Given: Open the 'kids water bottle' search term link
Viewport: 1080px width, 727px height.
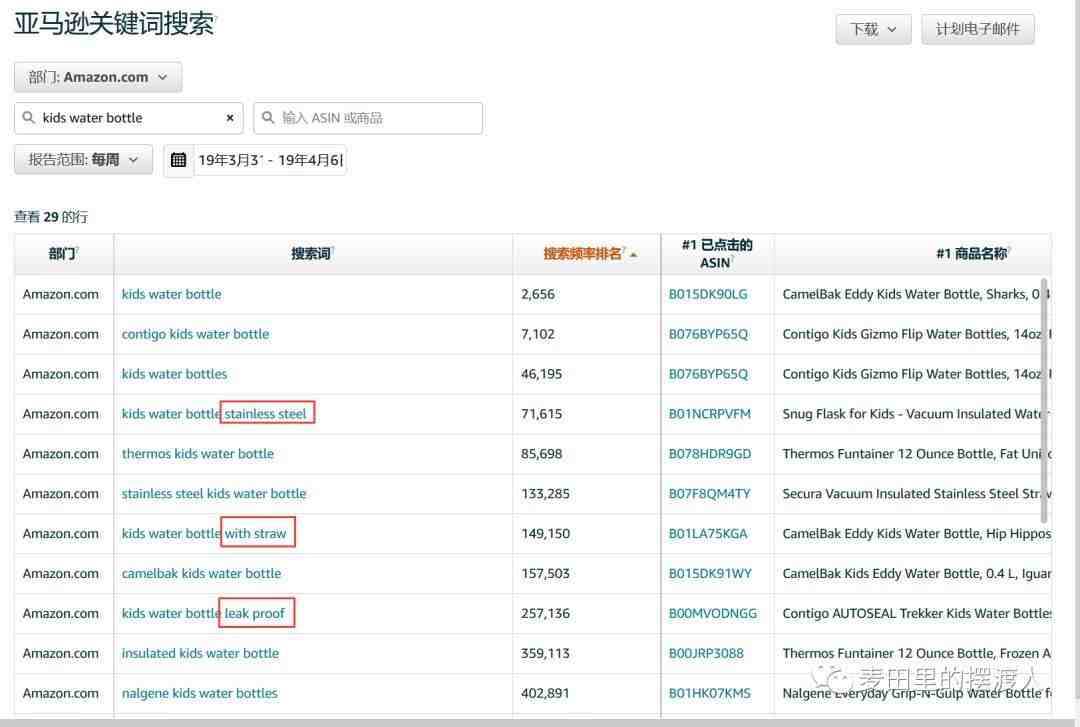Looking at the screenshot, I should (x=172, y=294).
